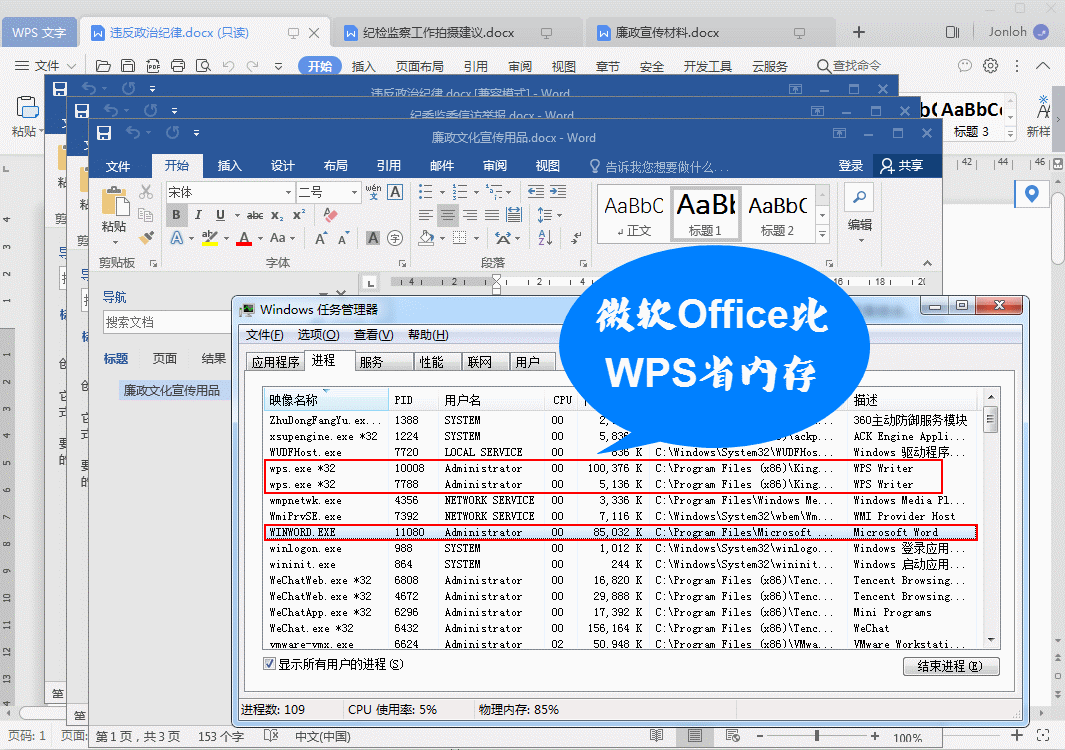1065x750 pixels.
Task: Expand the Word 粘贴 paste options arrow
Action: tap(115, 243)
